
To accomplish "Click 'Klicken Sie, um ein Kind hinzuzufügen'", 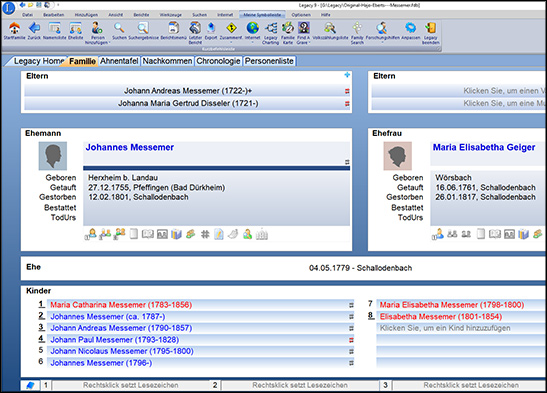I will point(461,328).
